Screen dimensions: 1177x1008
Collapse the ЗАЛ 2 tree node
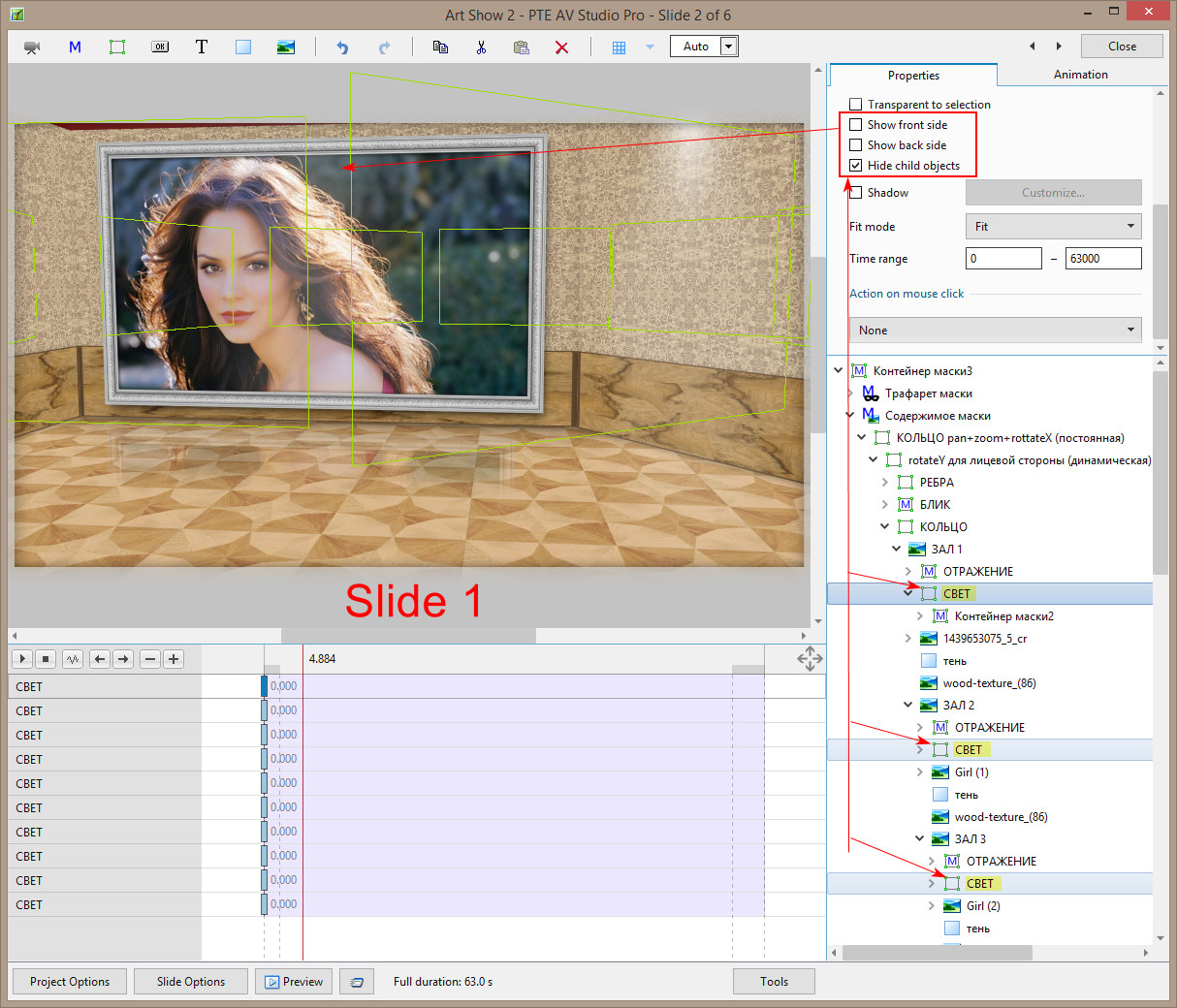(907, 706)
